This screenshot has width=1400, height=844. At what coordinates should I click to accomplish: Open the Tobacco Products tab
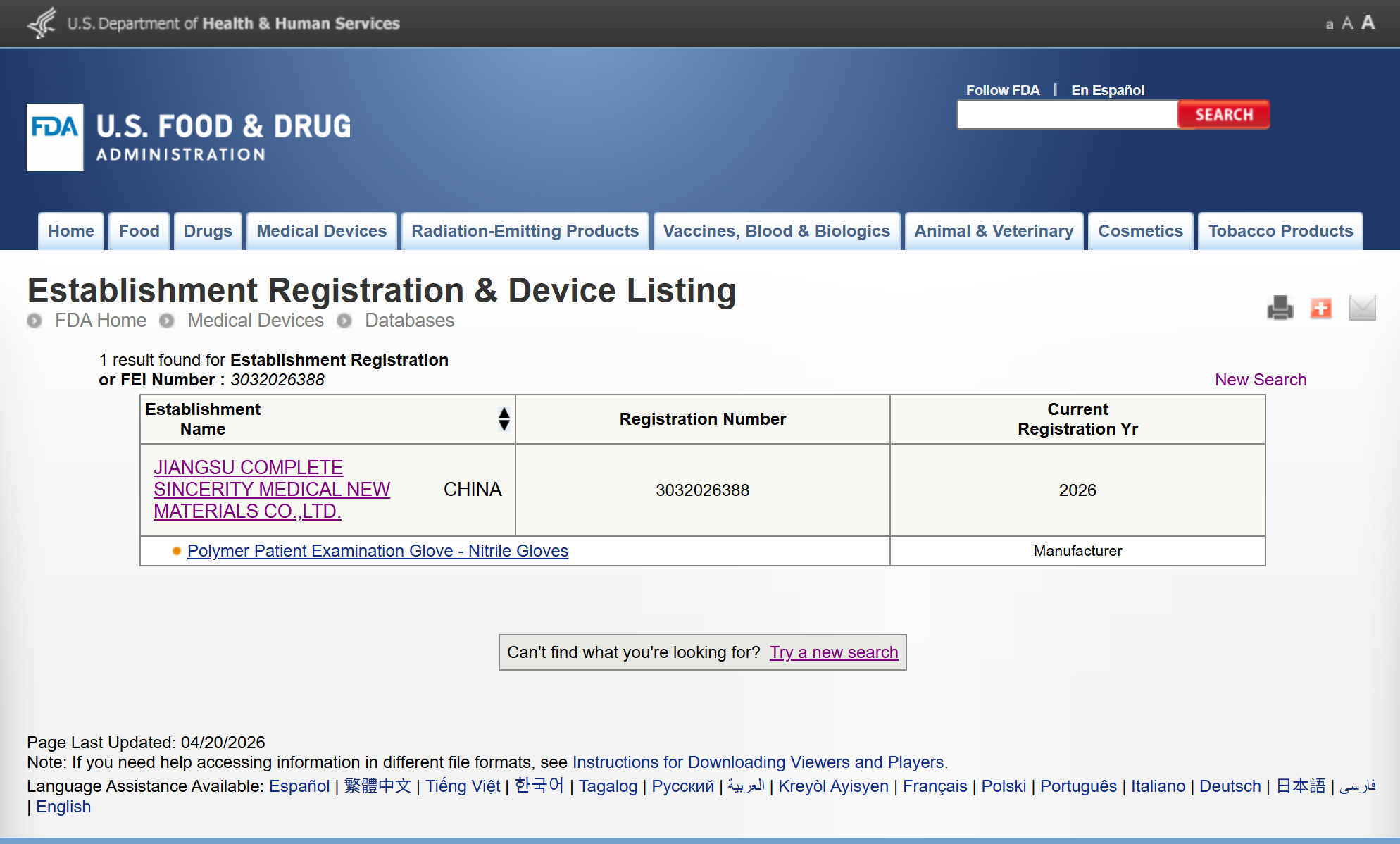click(1281, 231)
